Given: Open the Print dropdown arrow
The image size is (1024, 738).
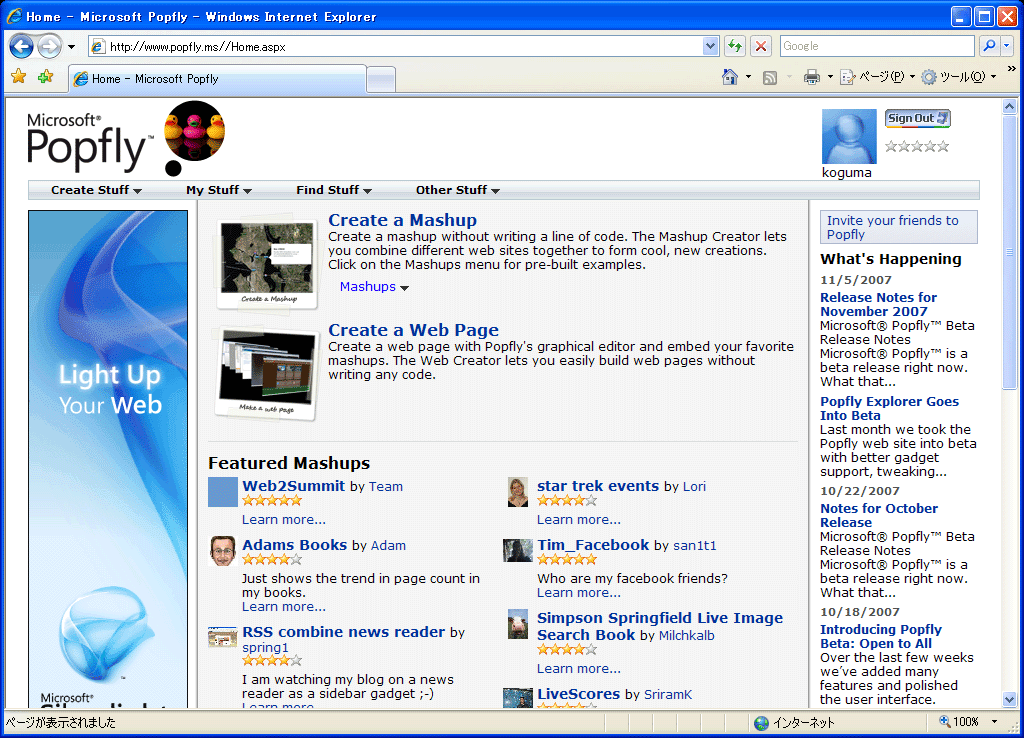Looking at the screenshot, I should pyautogui.click(x=830, y=77).
